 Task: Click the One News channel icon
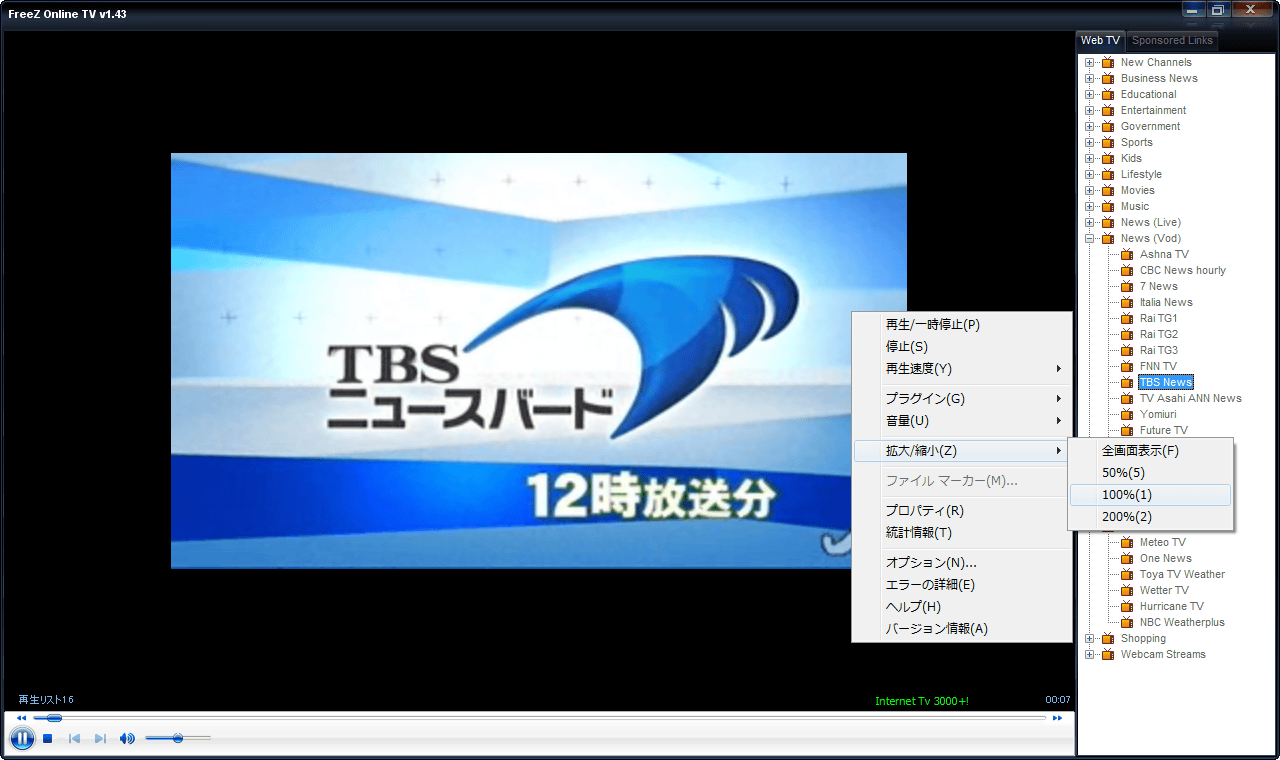[1127, 558]
